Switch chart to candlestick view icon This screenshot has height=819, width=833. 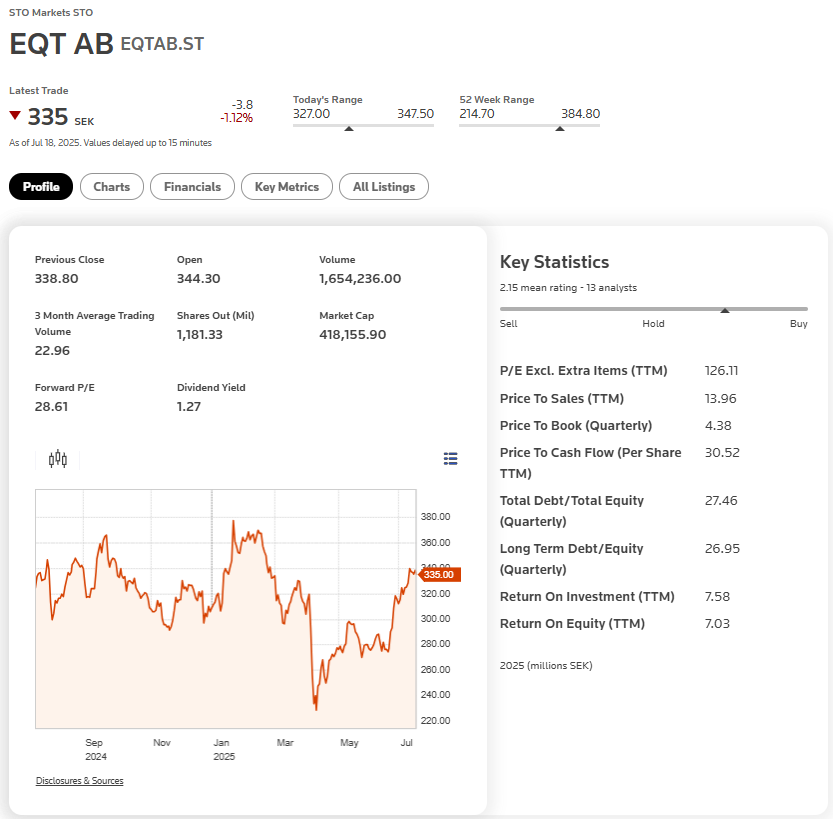coord(57,459)
